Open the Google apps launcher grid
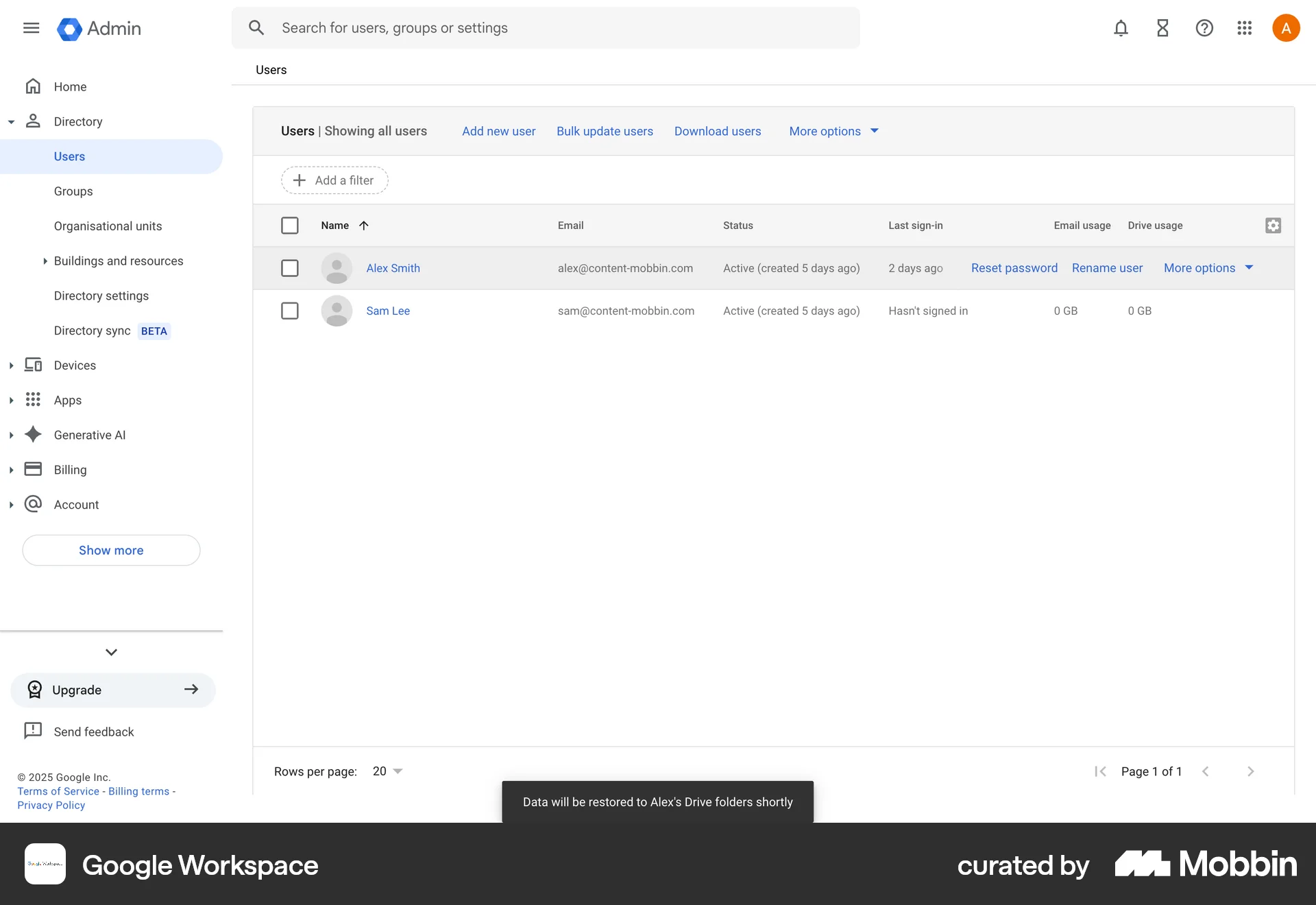Screen dimensions: 1316x905 [x=1245, y=28]
